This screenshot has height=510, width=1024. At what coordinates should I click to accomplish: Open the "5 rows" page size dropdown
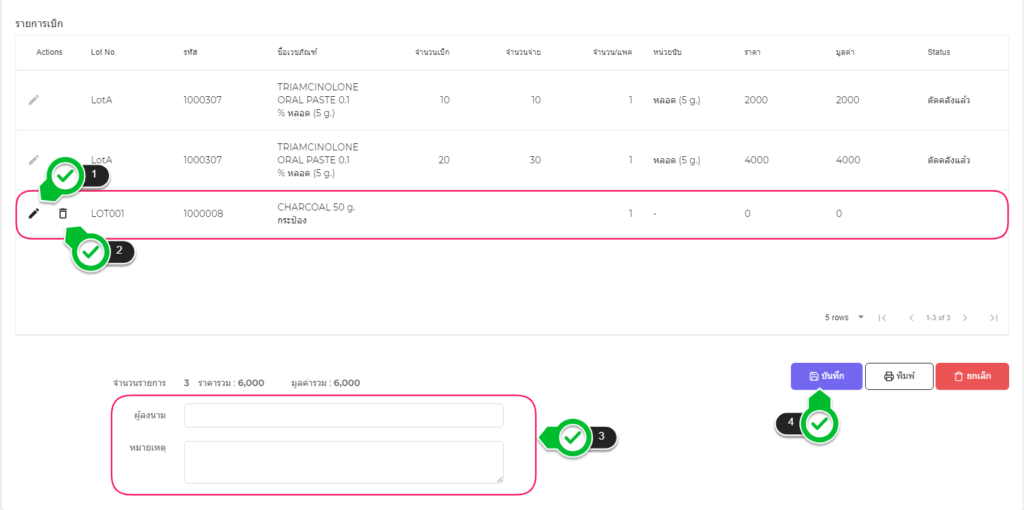pos(844,318)
